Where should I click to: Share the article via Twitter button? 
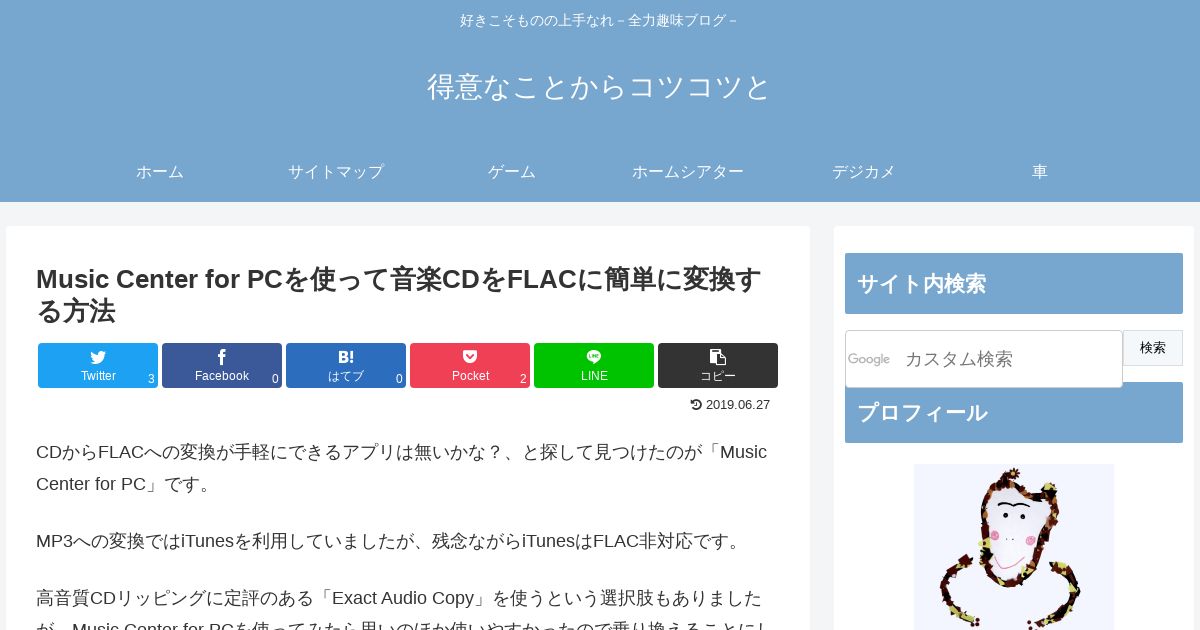coord(98,365)
